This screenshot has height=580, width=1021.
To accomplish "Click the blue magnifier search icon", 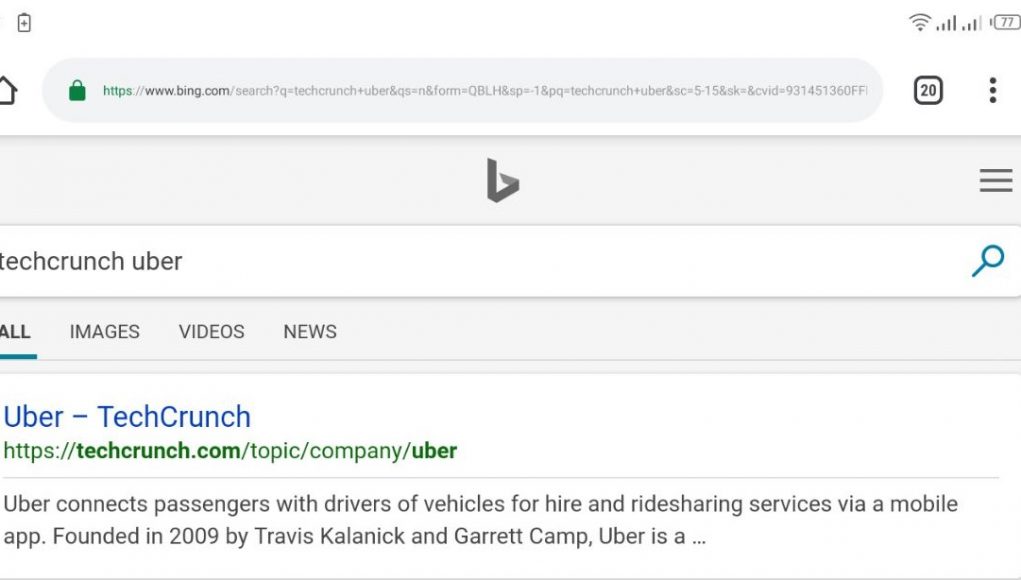I will [x=988, y=260].
